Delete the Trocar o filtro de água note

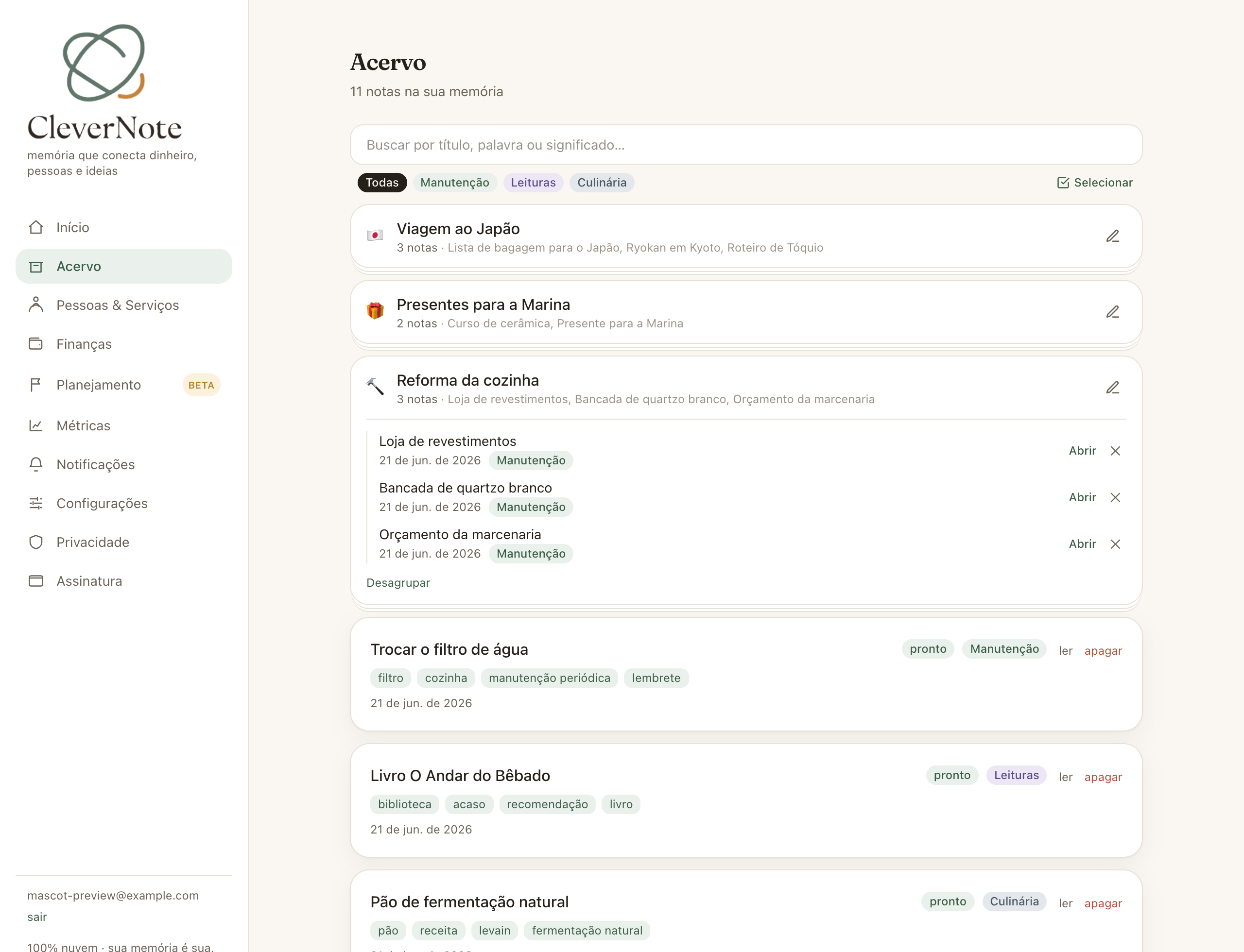point(1103,651)
